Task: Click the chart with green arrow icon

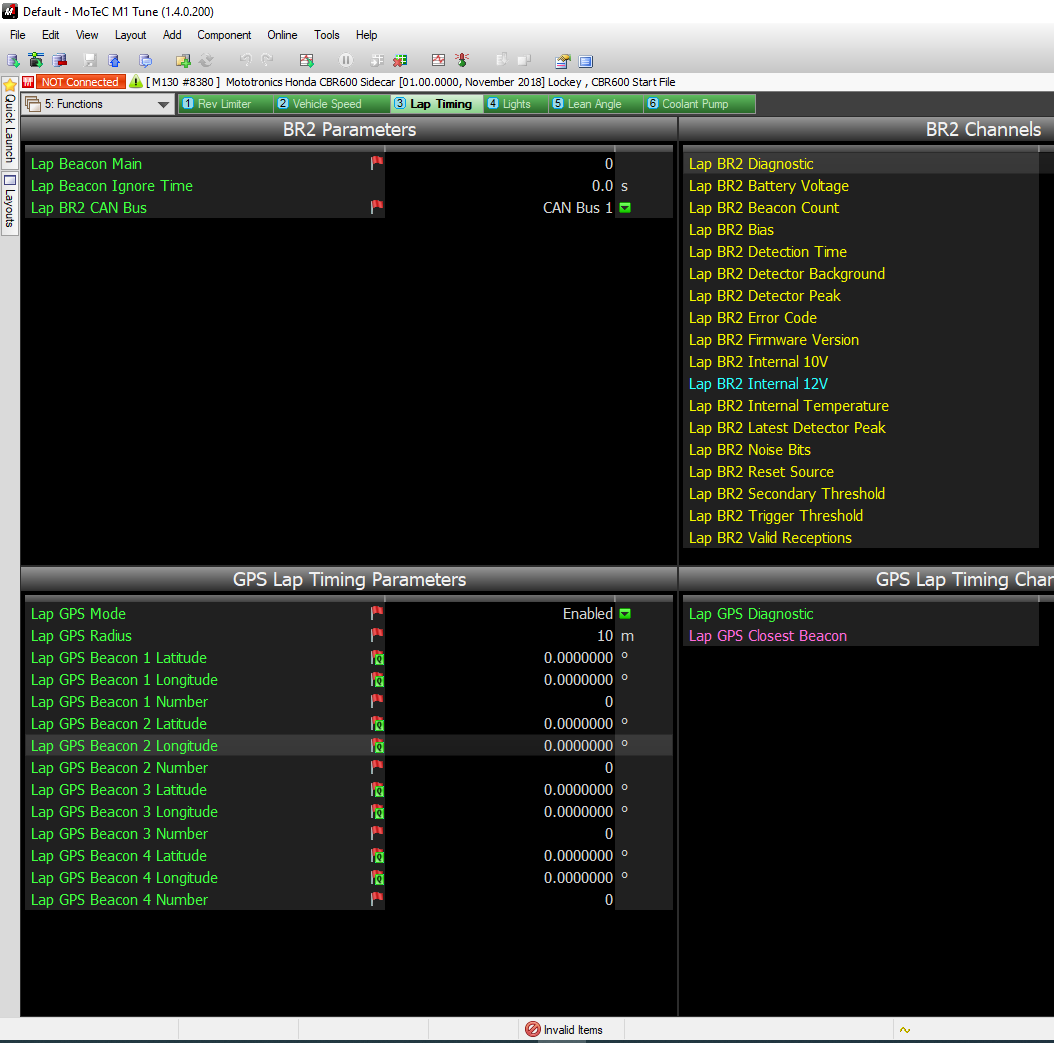Action: coord(307,60)
